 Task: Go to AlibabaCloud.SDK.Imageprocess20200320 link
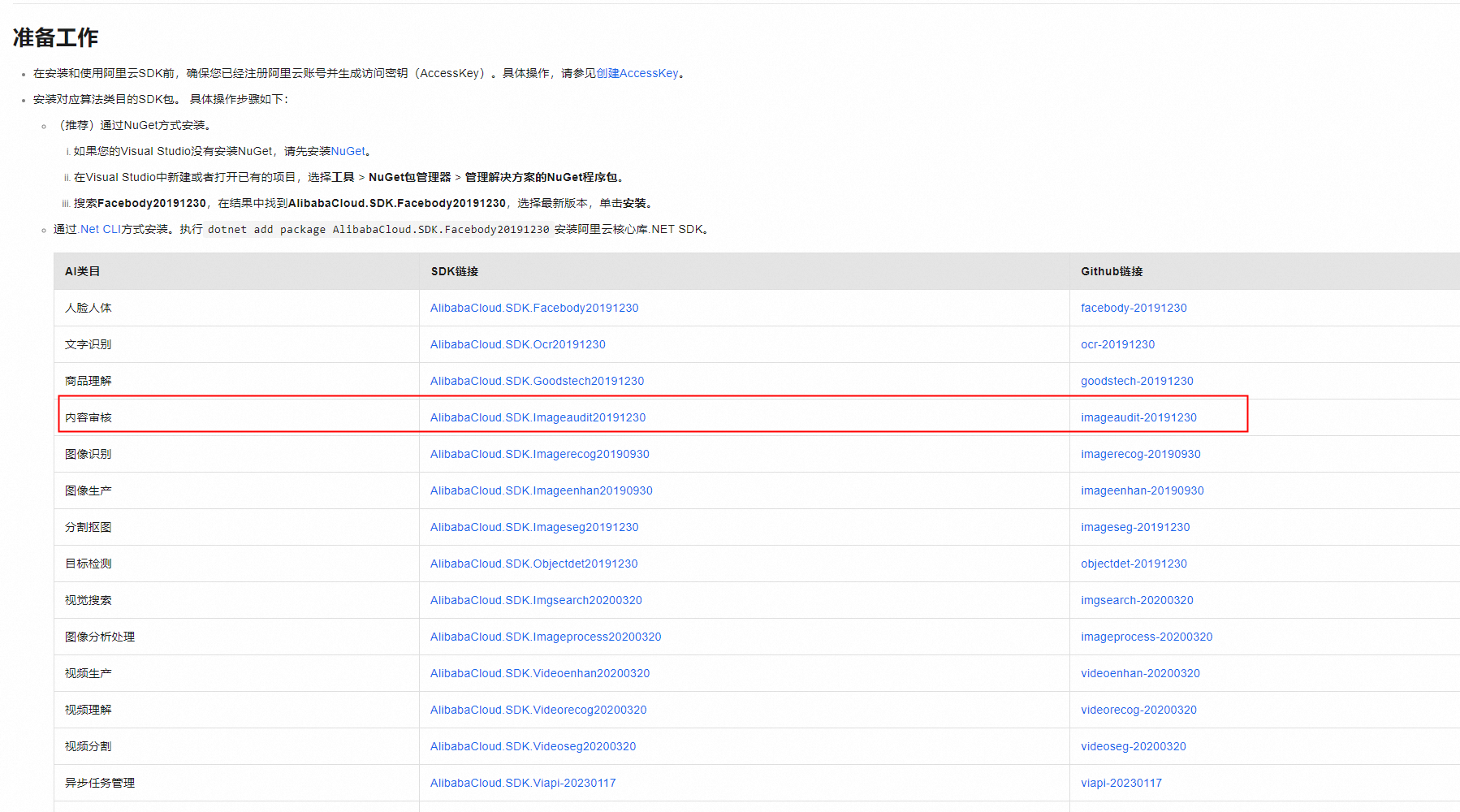coord(546,637)
